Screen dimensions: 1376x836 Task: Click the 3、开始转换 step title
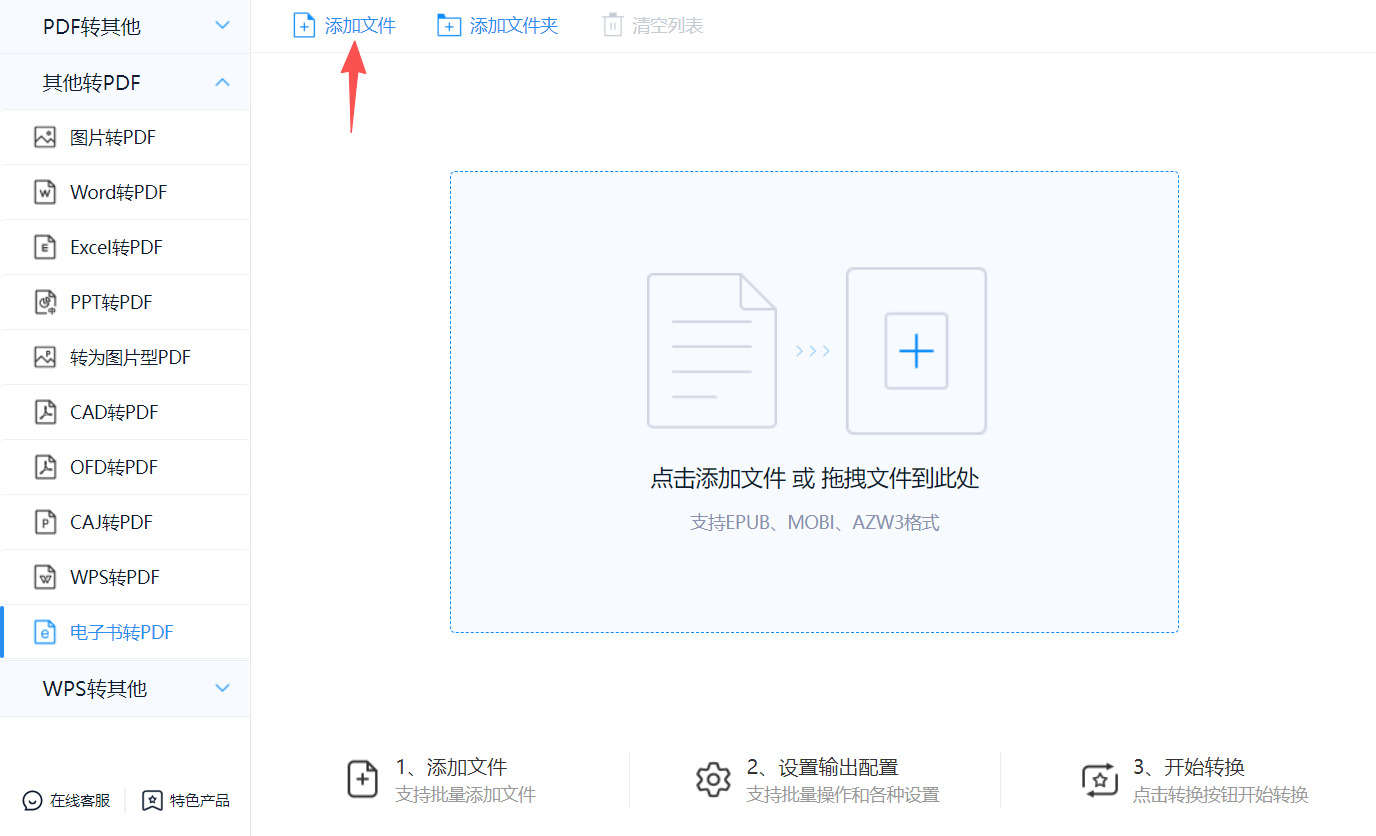tap(1188, 768)
